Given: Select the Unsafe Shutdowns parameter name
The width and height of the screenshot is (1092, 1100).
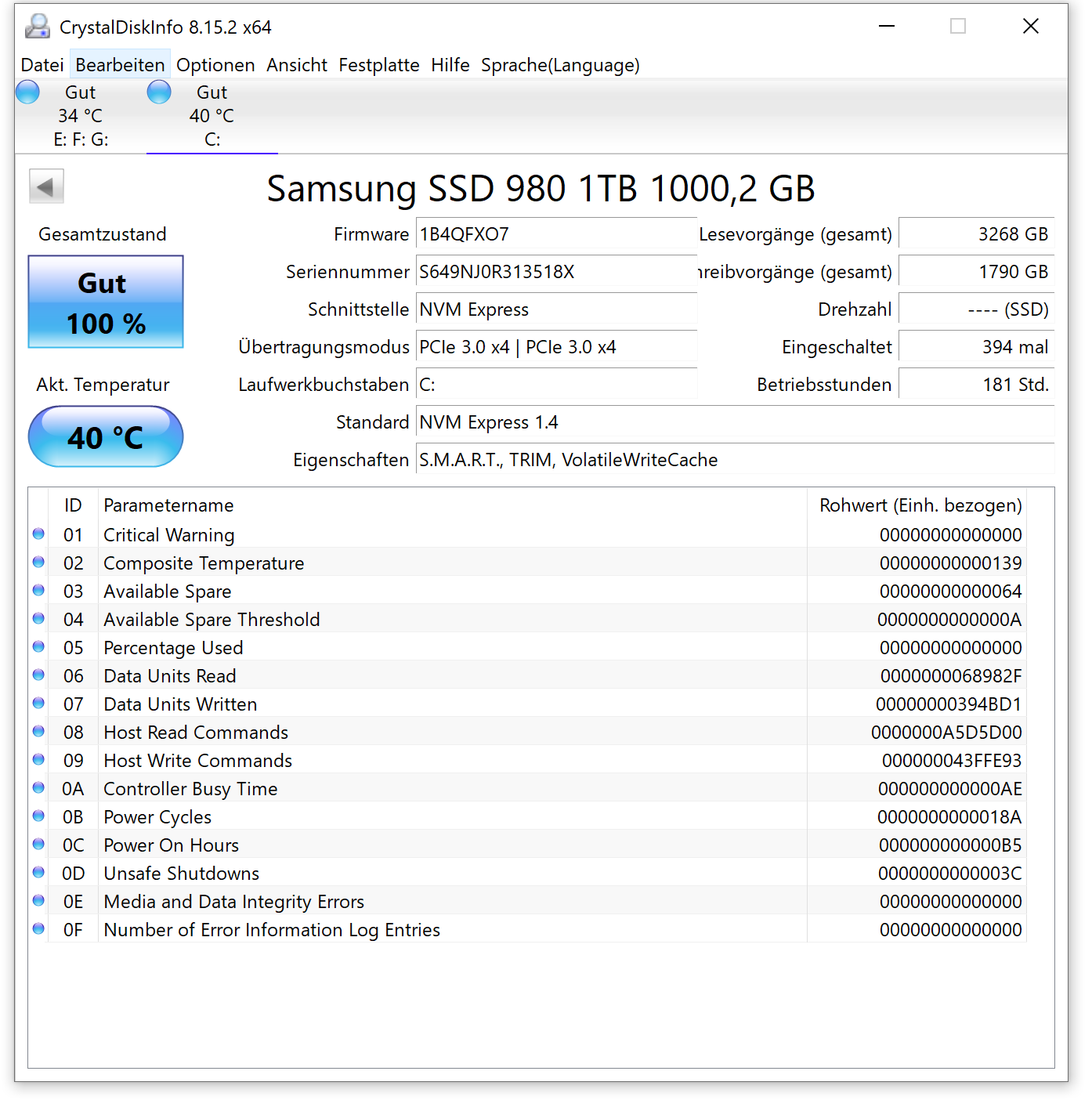Looking at the screenshot, I should pos(181,874).
